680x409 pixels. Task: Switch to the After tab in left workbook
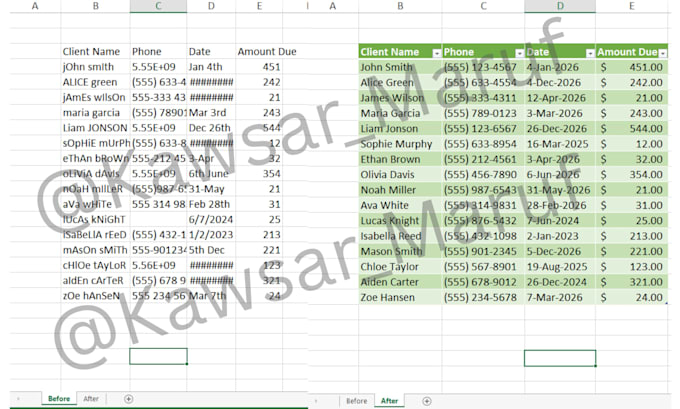(91, 399)
